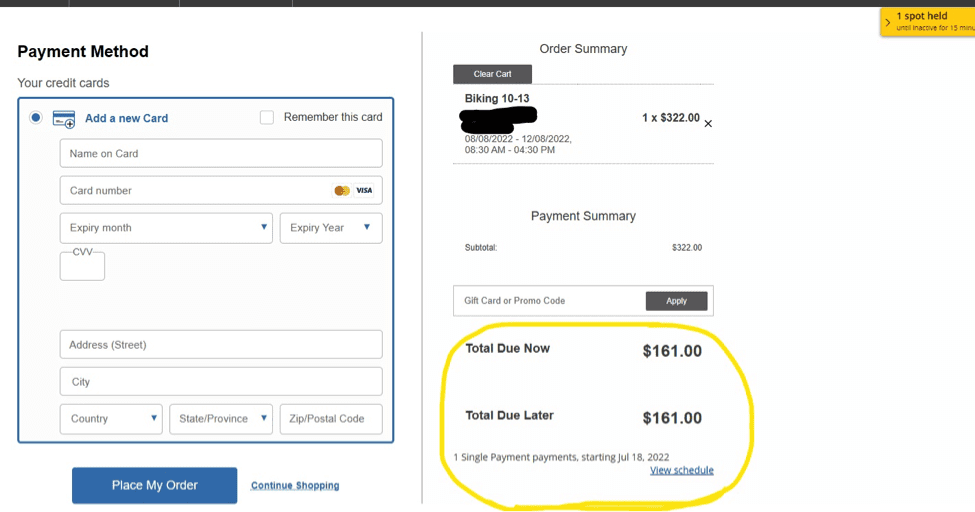The height and width of the screenshot is (512, 975).
Task: Open the State/Province dropdown
Action: 221,419
